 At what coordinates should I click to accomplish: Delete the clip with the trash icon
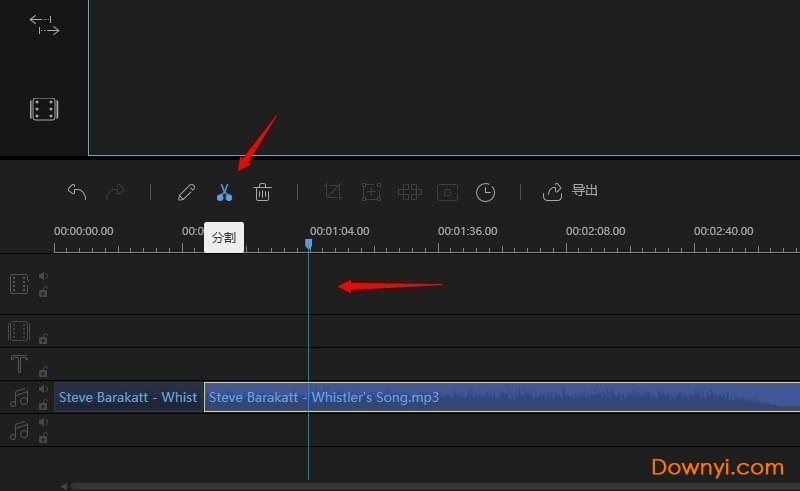coord(262,192)
